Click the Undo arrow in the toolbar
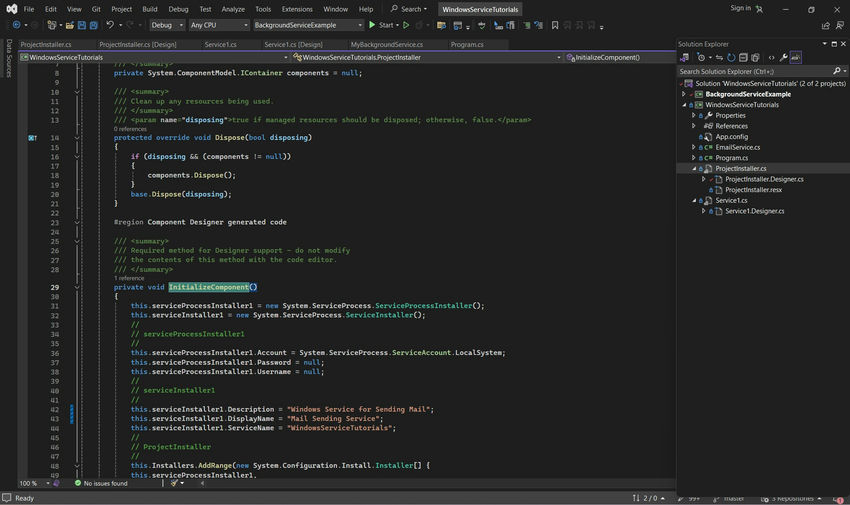 [110, 25]
